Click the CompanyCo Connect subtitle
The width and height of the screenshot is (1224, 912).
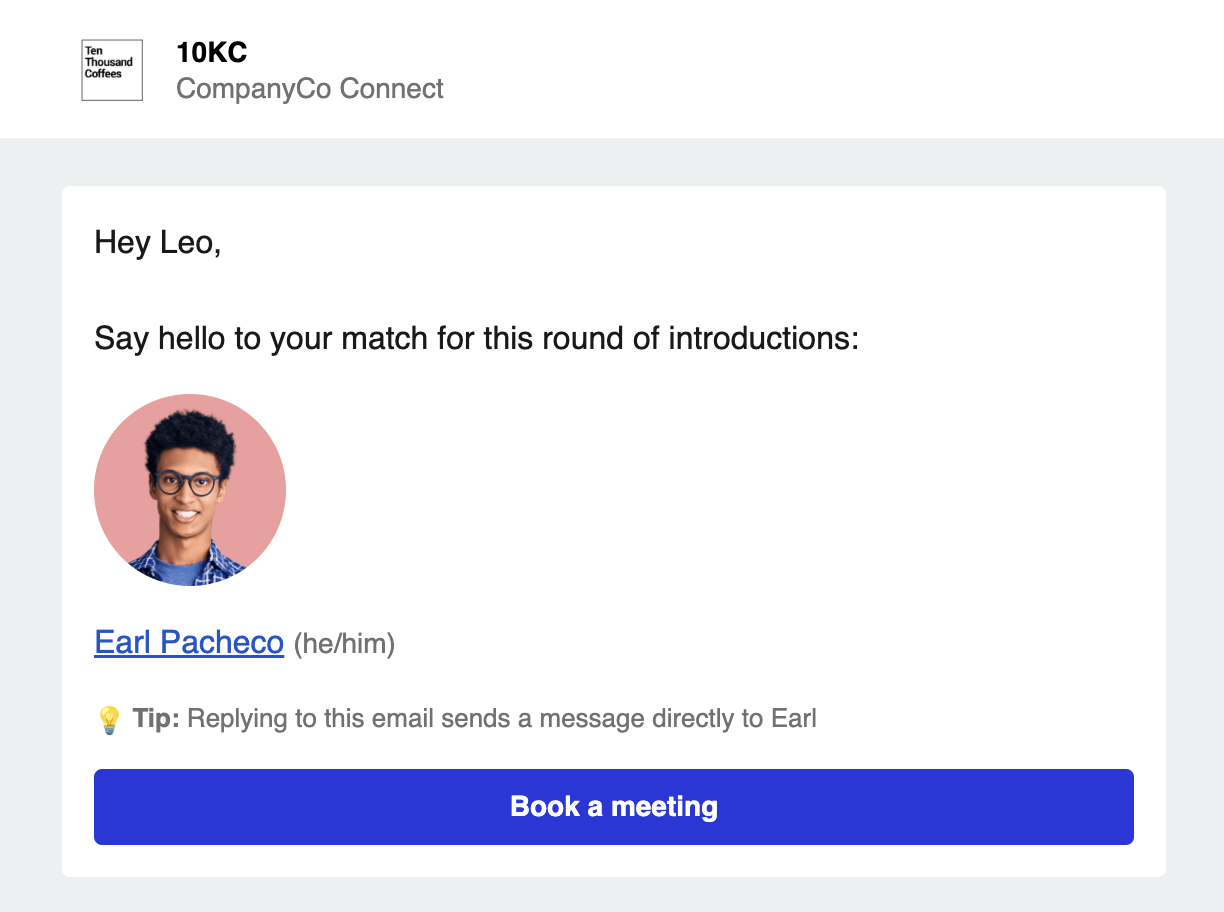tap(310, 89)
